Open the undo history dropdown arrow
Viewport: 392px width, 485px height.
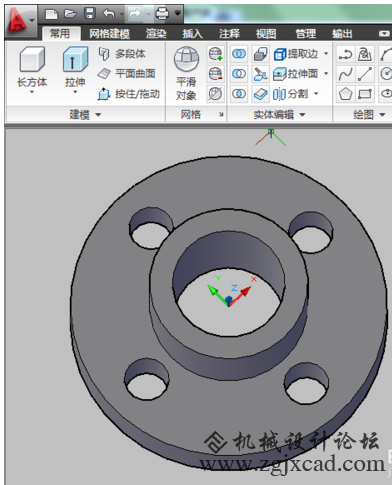coord(121,14)
